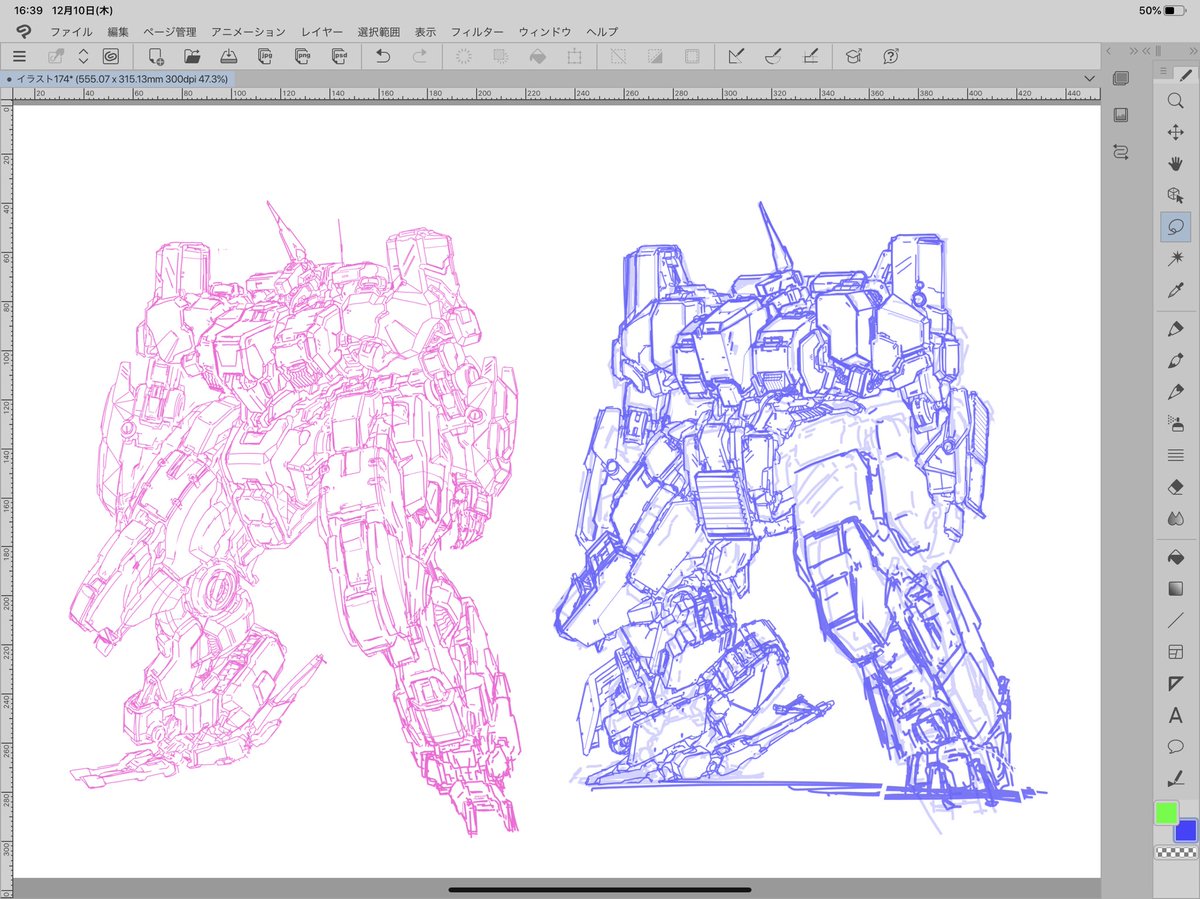Image resolution: width=1200 pixels, height=899 pixels.
Task: Export the canvas as PSD
Action: pyautogui.click(x=339, y=57)
